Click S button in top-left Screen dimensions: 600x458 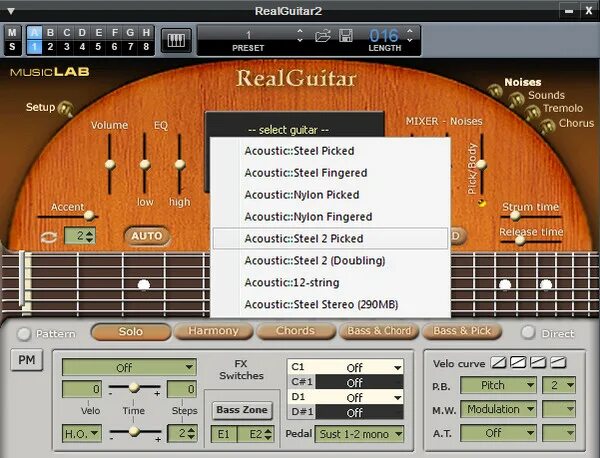[x=12, y=47]
